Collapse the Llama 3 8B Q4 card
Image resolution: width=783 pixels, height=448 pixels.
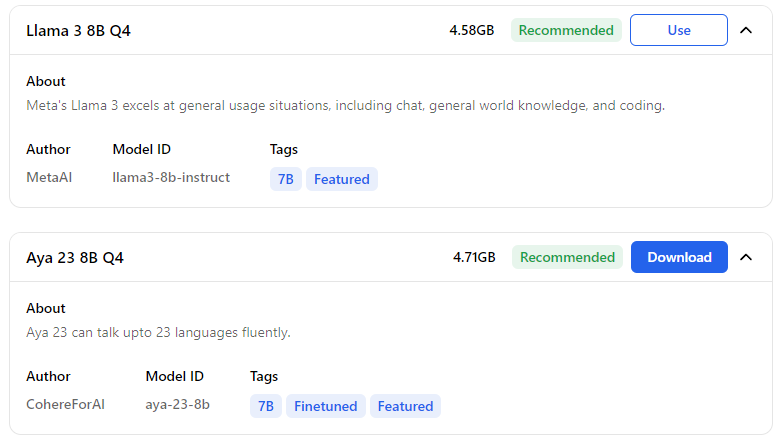pyautogui.click(x=746, y=30)
